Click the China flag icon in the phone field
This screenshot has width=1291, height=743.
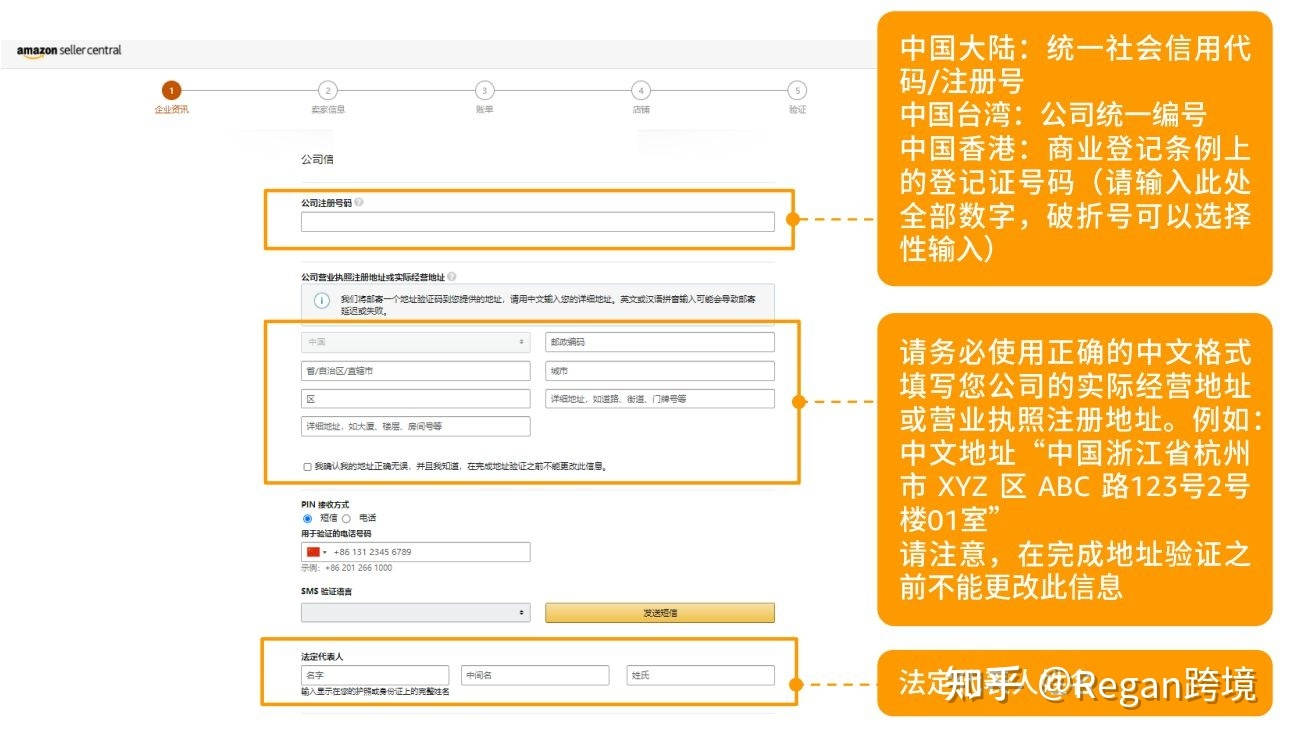(x=312, y=551)
